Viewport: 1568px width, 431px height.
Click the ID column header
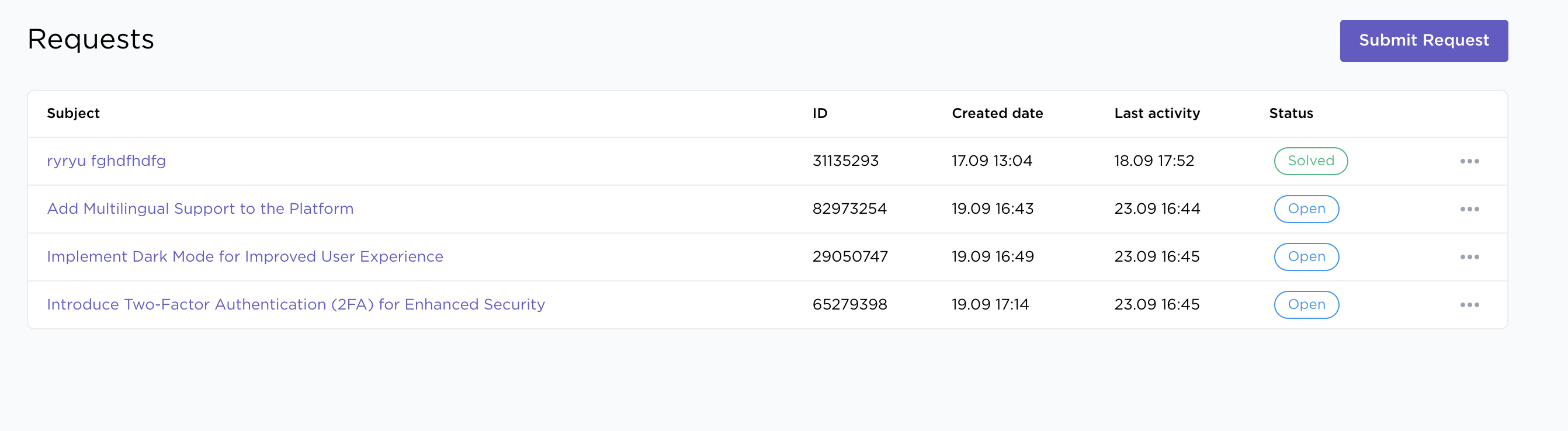820,113
